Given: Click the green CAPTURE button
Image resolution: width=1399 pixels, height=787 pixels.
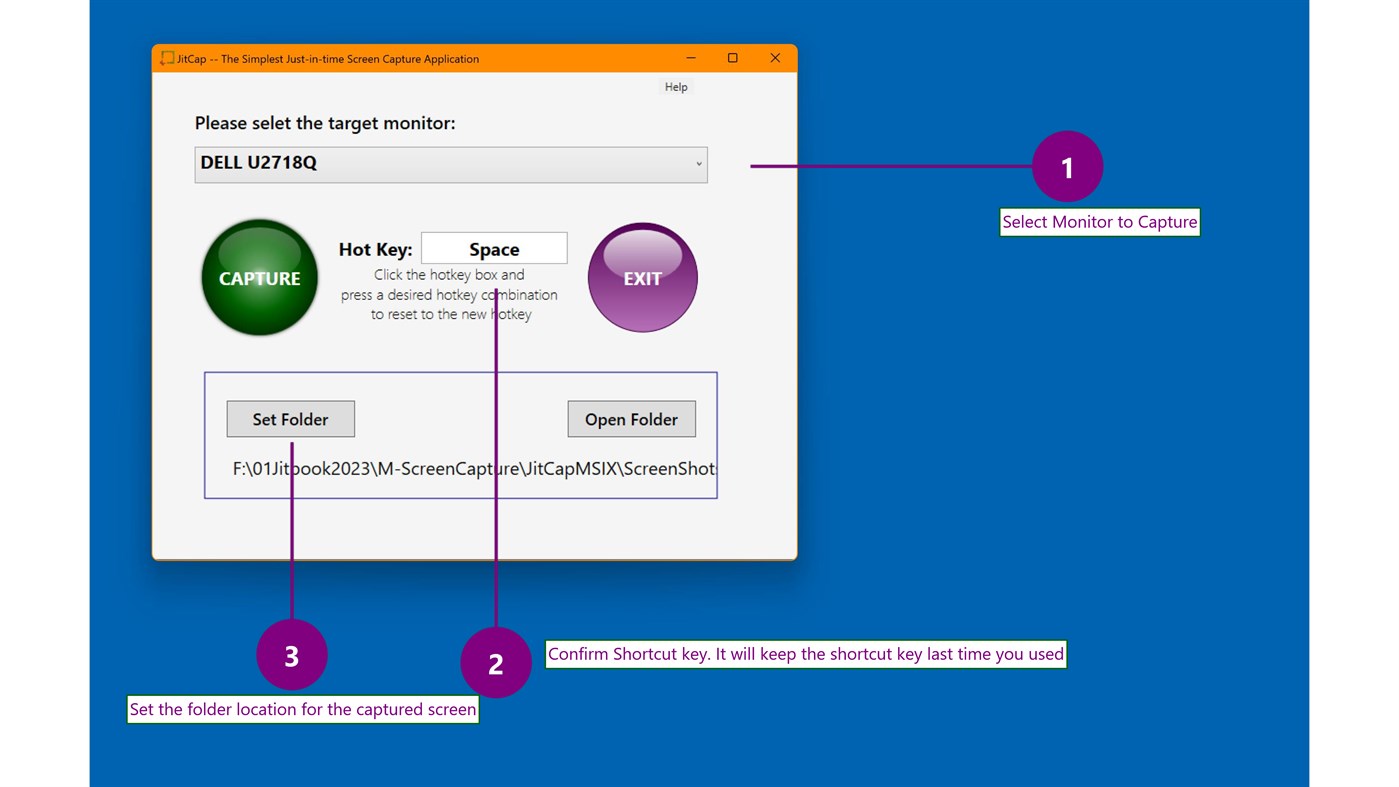Looking at the screenshot, I should pyautogui.click(x=260, y=278).
